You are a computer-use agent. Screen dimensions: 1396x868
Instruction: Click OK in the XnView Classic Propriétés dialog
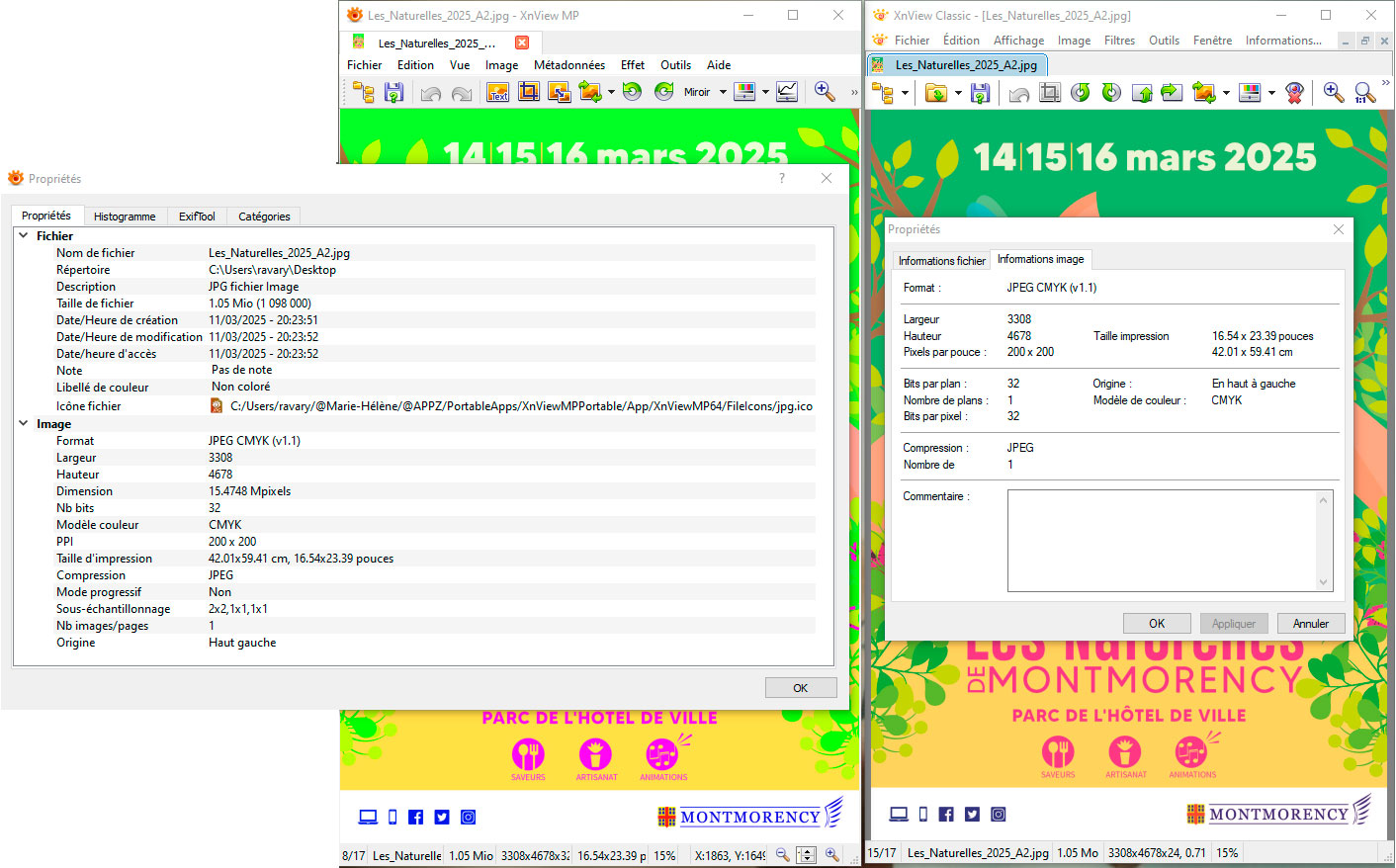pos(1157,624)
